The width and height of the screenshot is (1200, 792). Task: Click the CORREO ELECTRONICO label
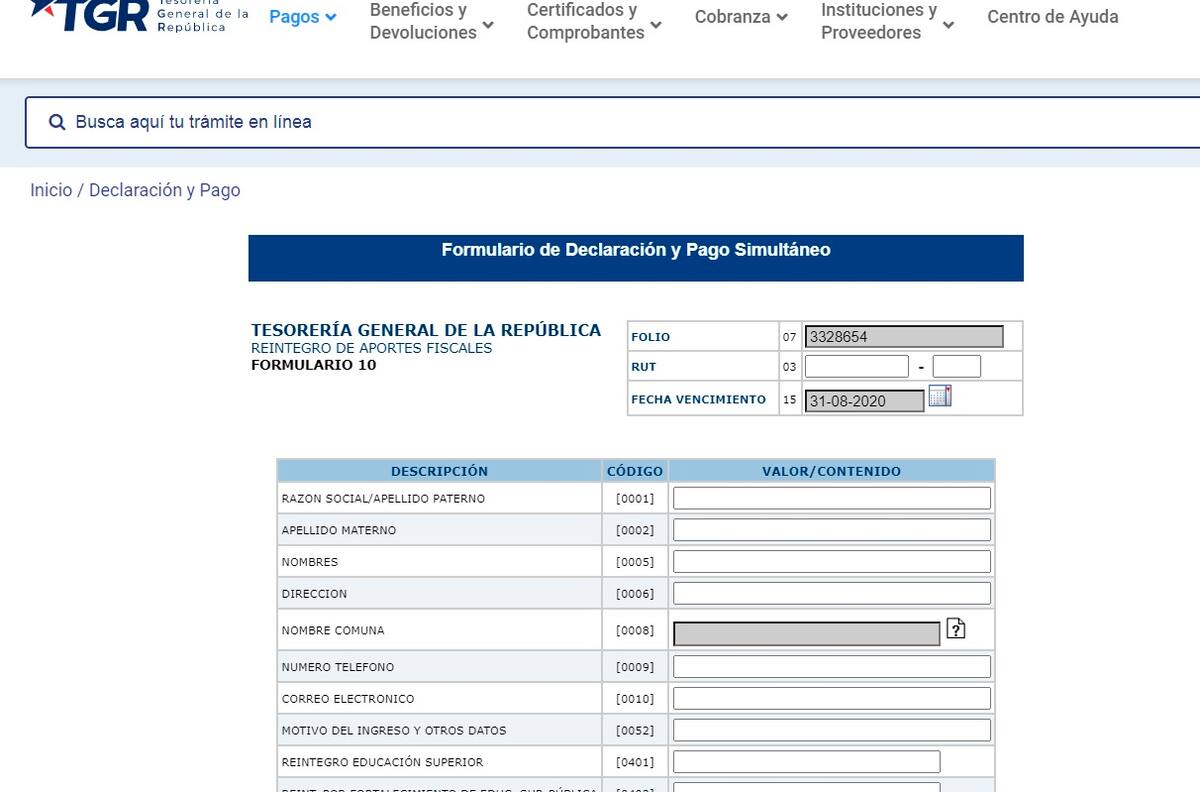point(348,699)
